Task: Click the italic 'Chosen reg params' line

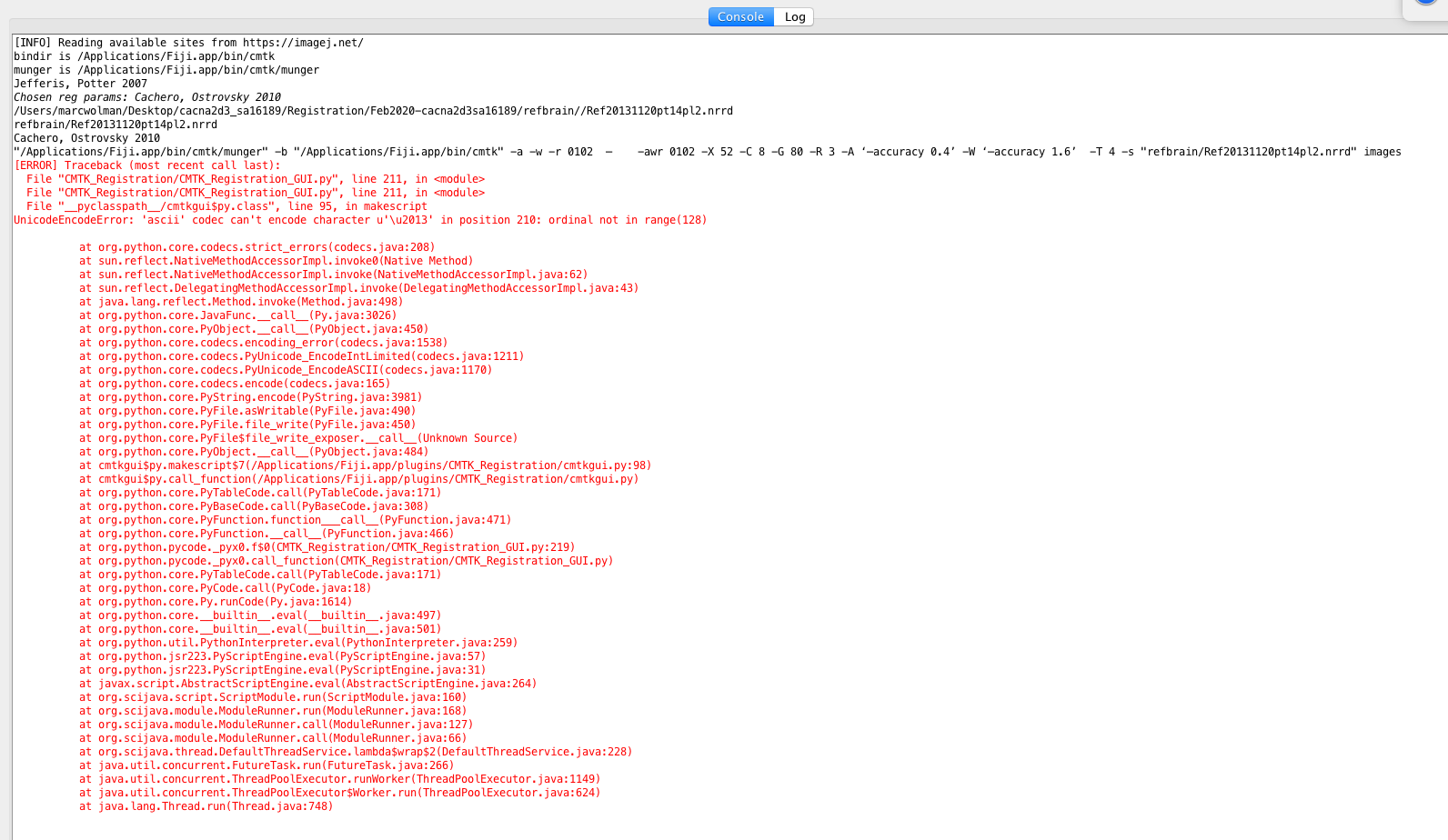Action: 146,97
